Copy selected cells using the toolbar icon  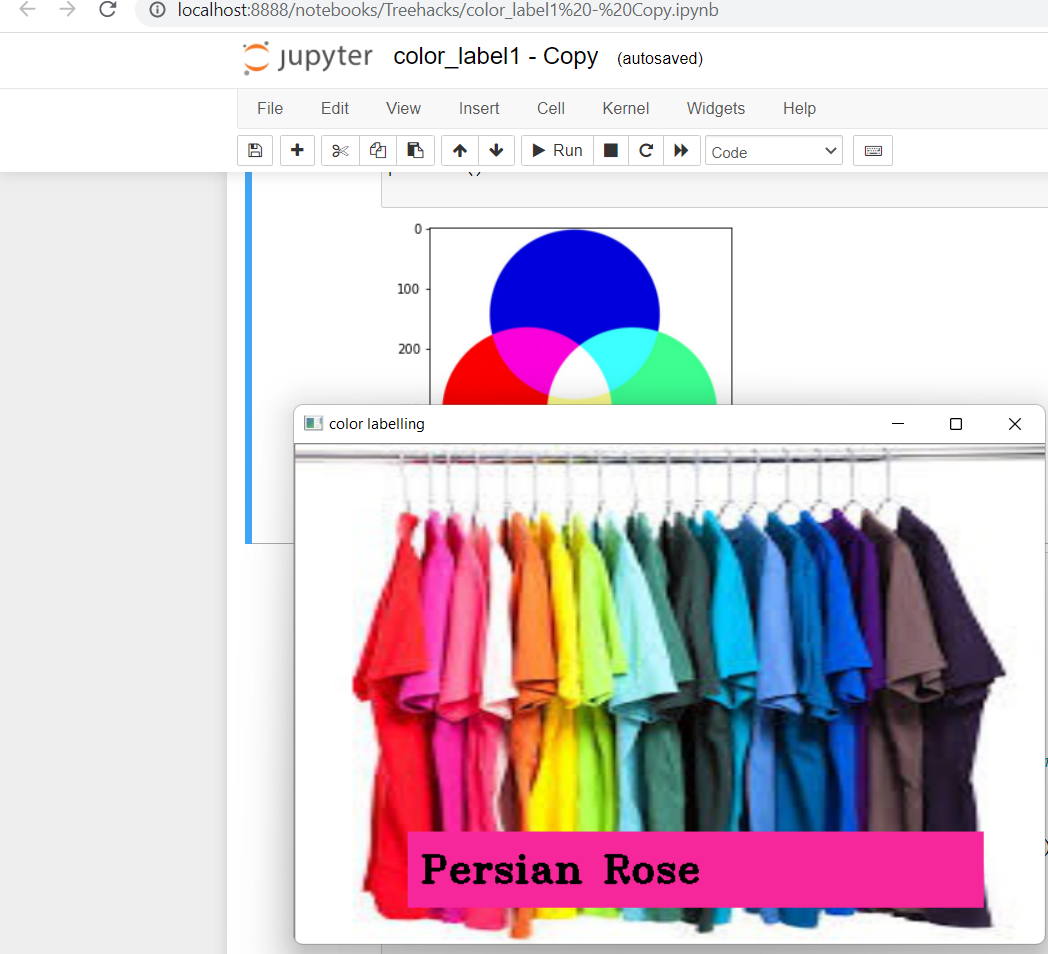coord(378,150)
